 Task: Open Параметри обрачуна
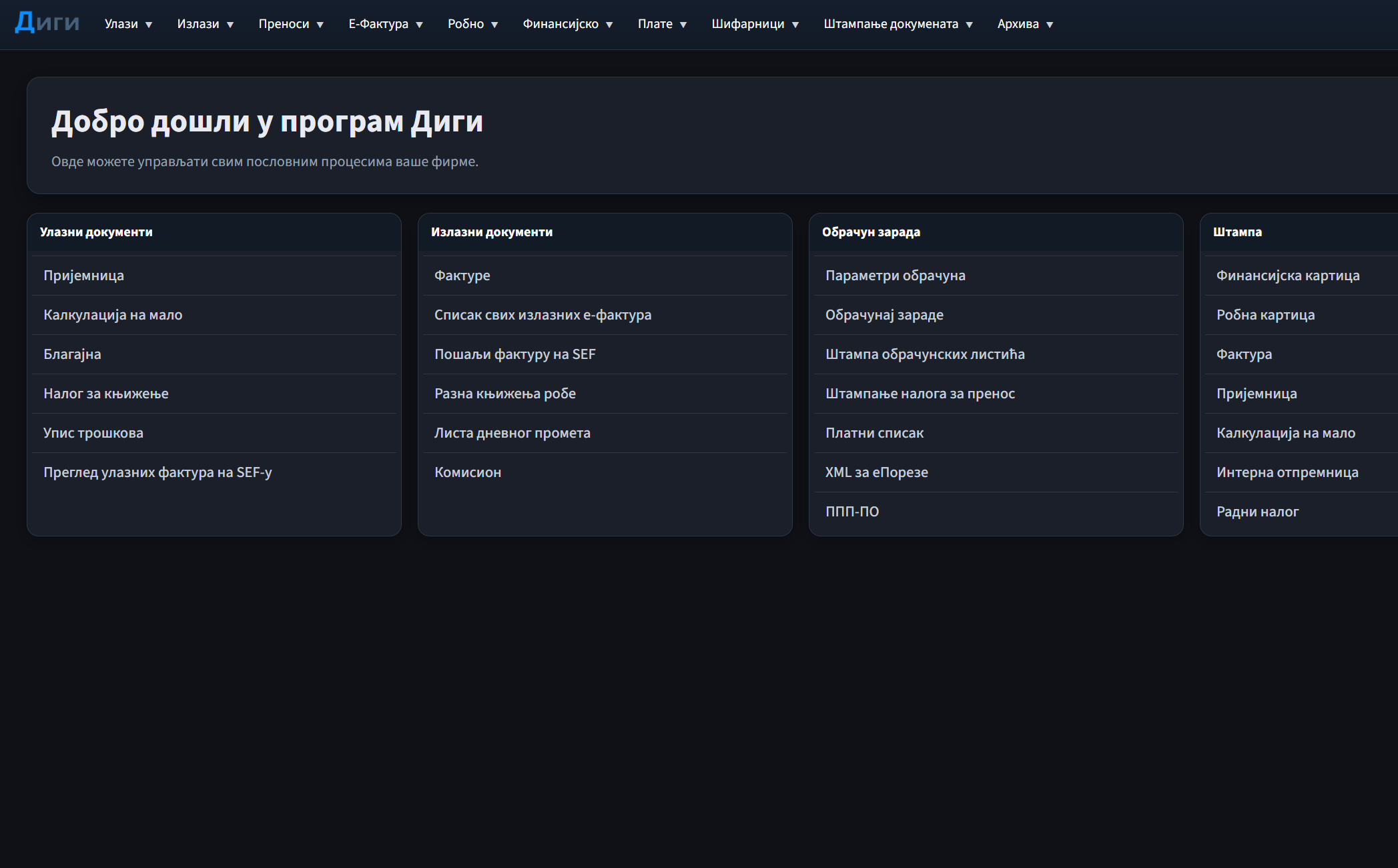click(996, 276)
